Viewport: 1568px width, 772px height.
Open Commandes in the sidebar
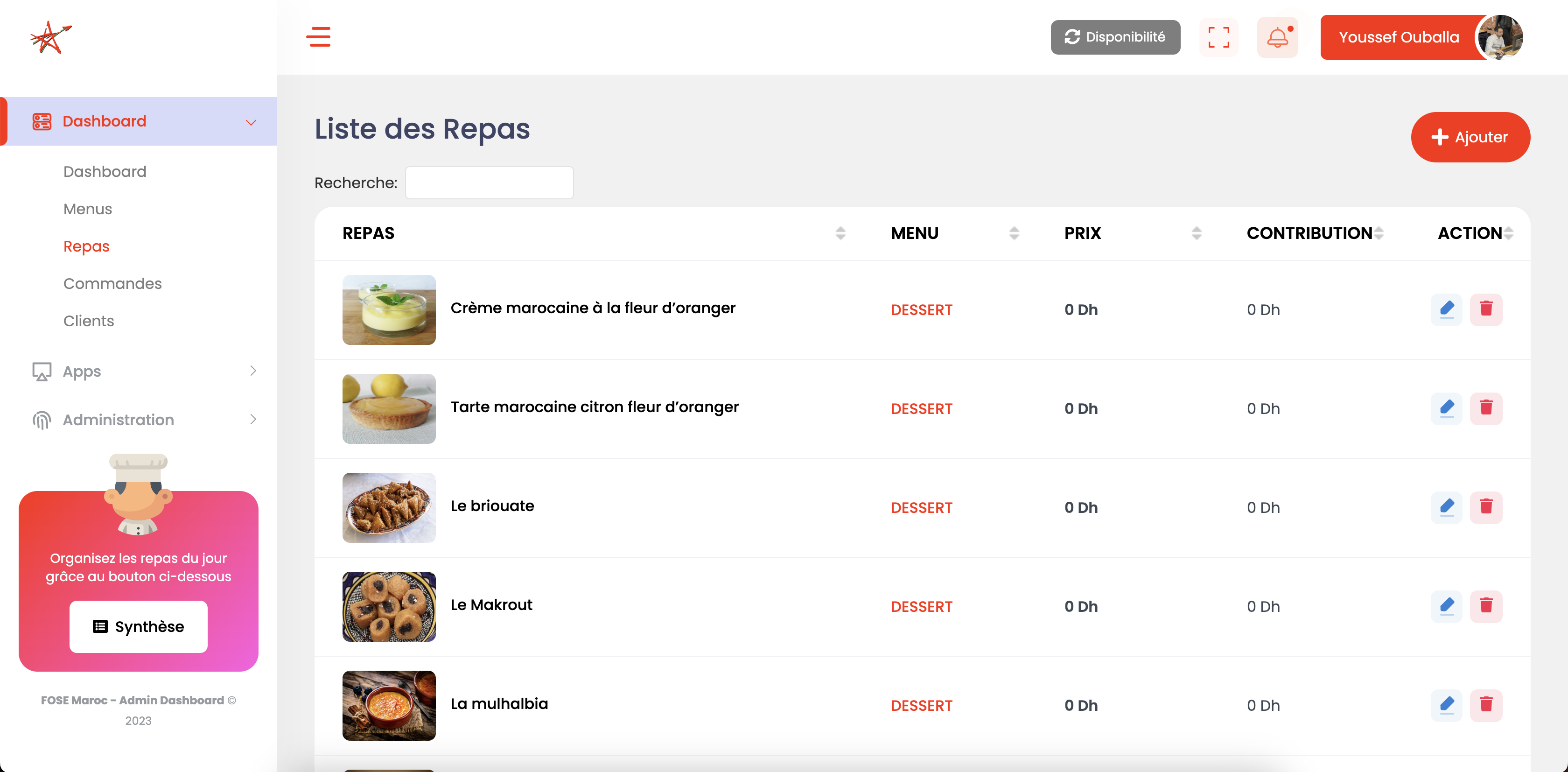tap(112, 284)
